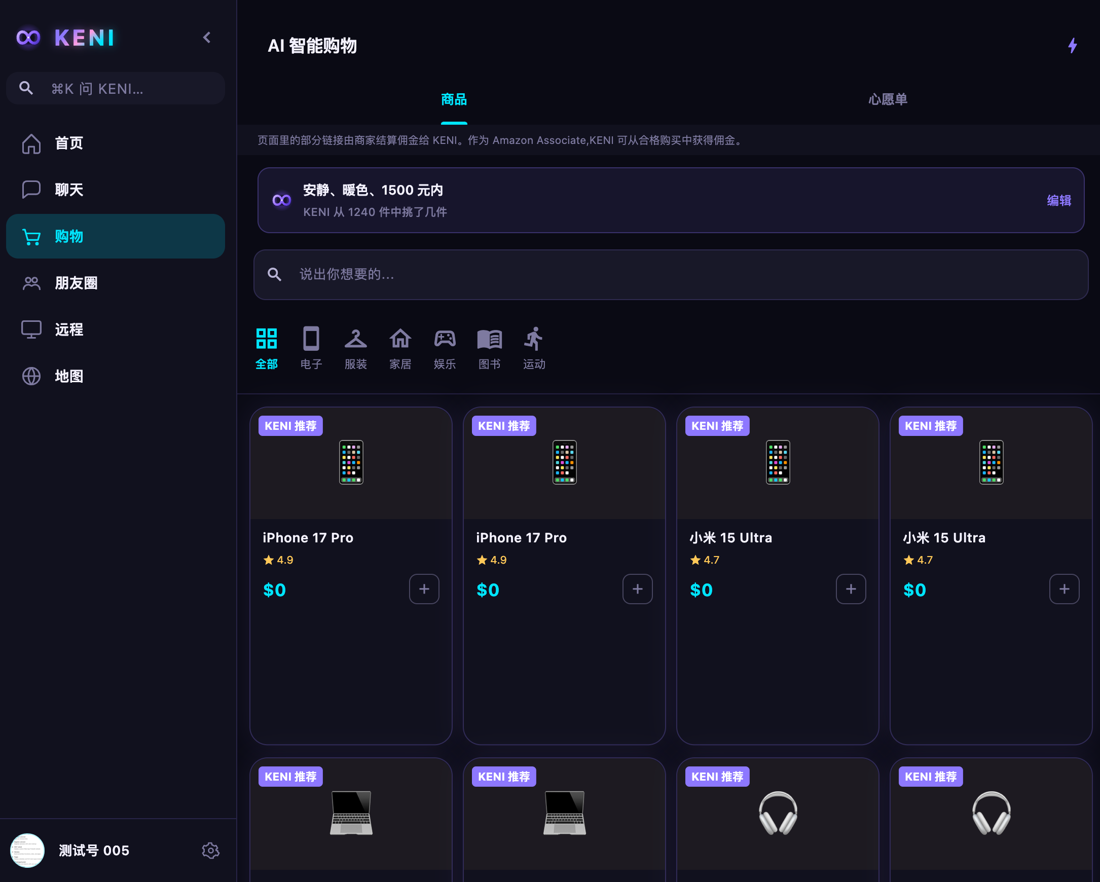The height and width of the screenshot is (882, 1100).
Task: Click the search magnifier icon in sidebar
Action: tap(26, 88)
